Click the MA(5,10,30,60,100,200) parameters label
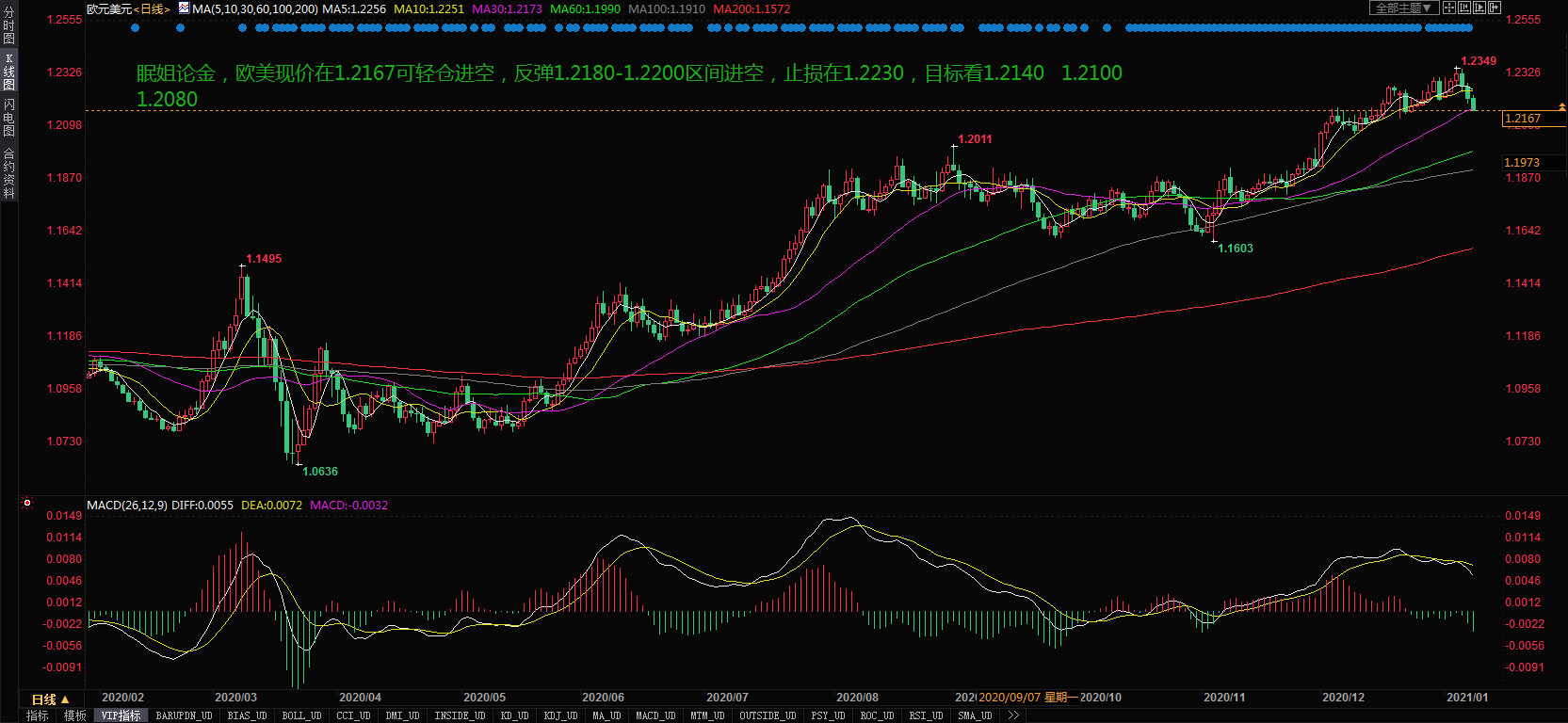This screenshot has height=723, width=1568. click(x=255, y=8)
